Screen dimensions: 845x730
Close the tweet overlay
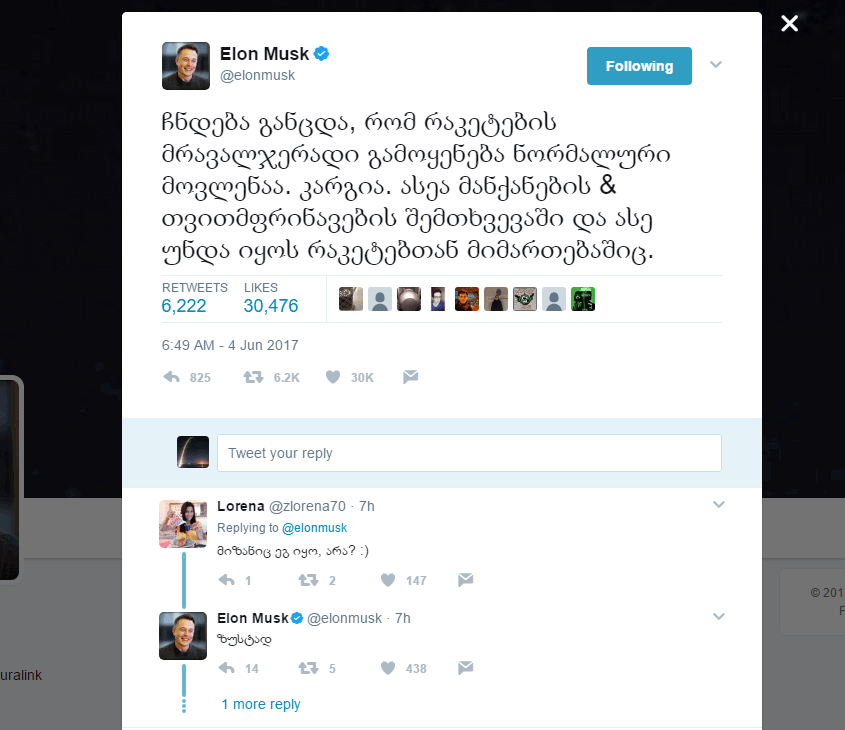[x=790, y=23]
